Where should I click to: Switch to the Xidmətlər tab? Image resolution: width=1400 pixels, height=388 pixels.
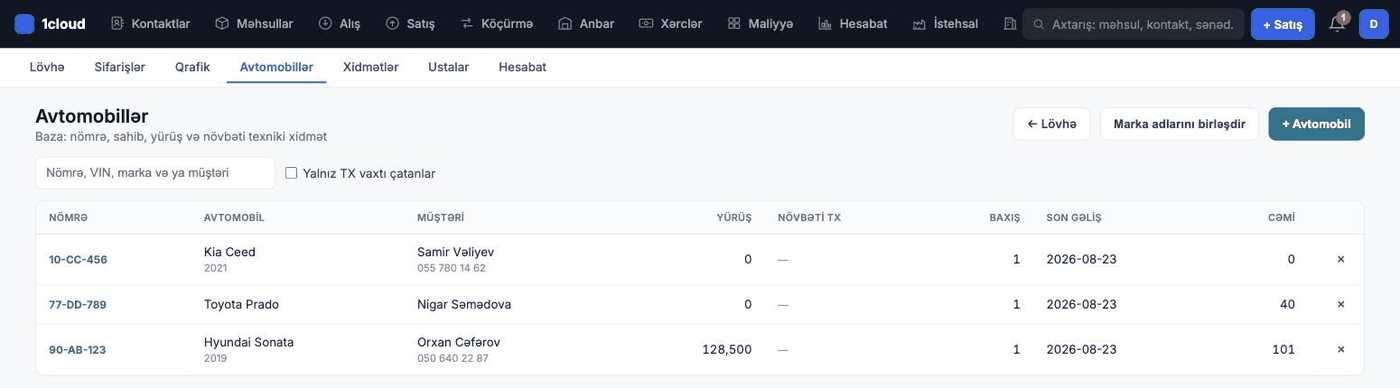(x=370, y=67)
